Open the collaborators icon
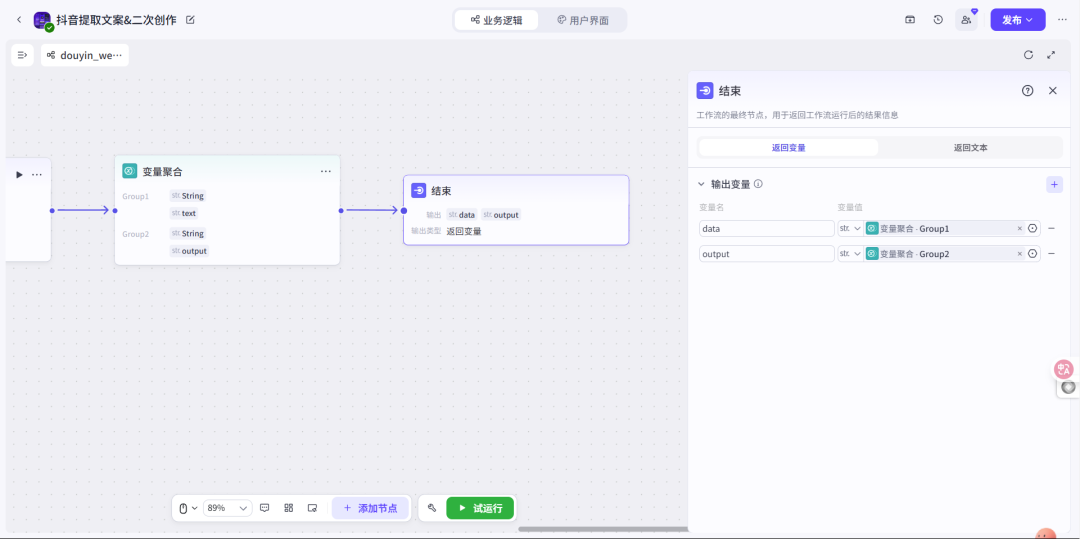The image size is (1080, 539). pyautogui.click(x=966, y=20)
